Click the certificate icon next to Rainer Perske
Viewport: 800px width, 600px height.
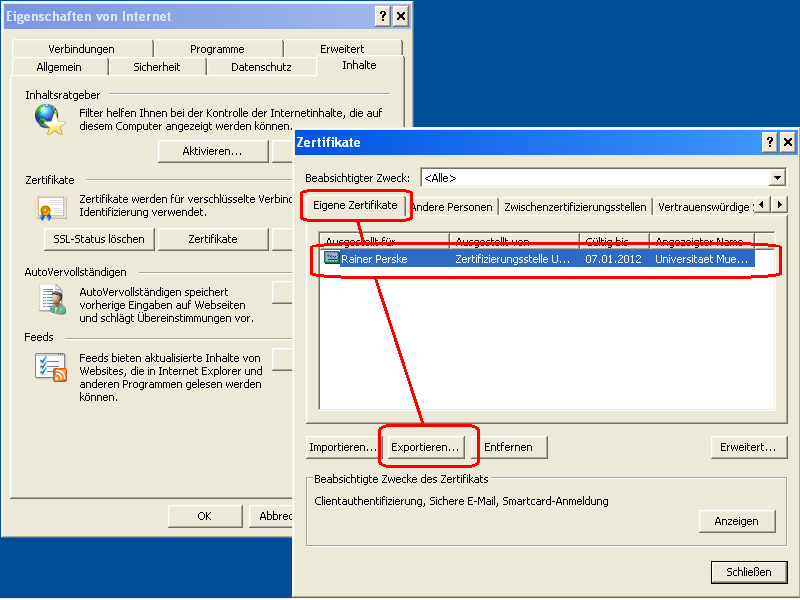point(330,258)
